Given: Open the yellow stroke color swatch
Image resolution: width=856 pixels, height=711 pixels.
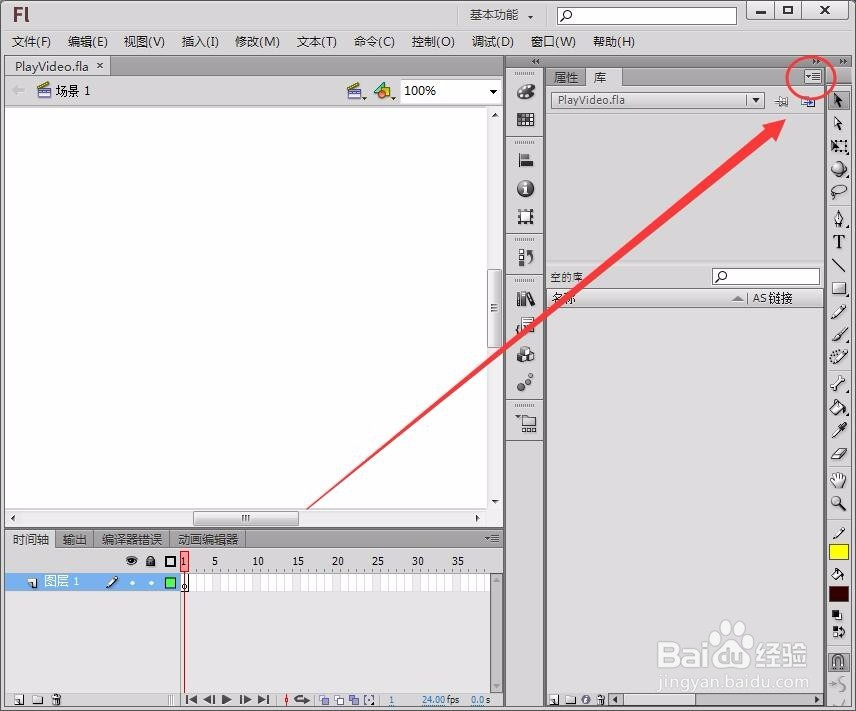Looking at the screenshot, I should click(x=839, y=552).
